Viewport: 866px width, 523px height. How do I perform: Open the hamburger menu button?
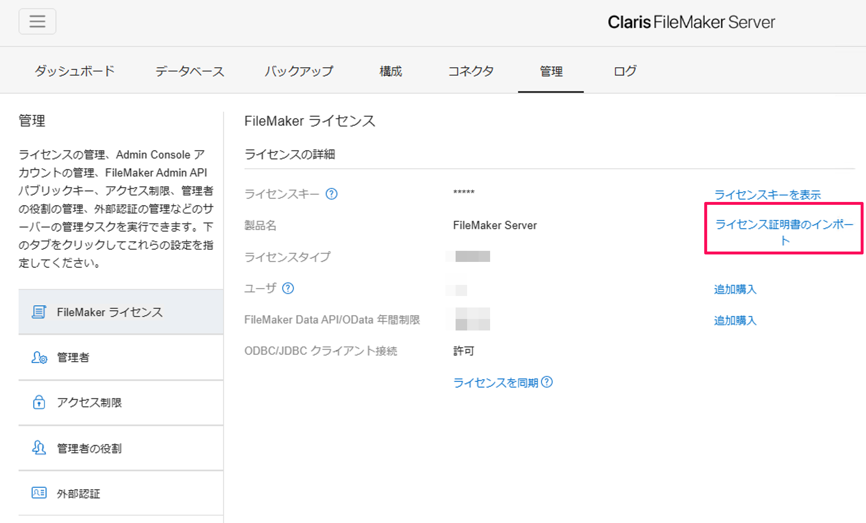coord(37,22)
